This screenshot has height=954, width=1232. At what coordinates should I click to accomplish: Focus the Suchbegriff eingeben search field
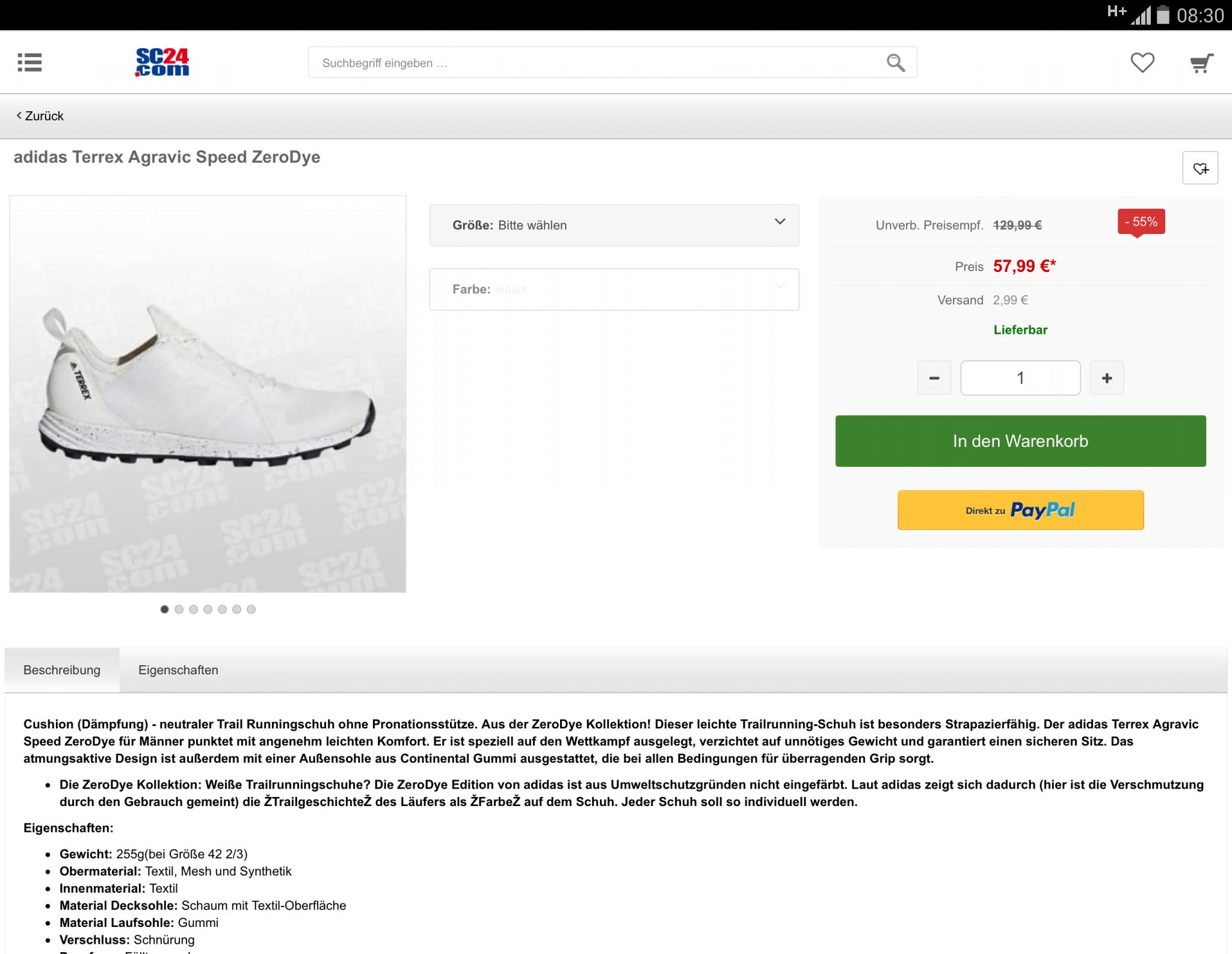click(596, 63)
